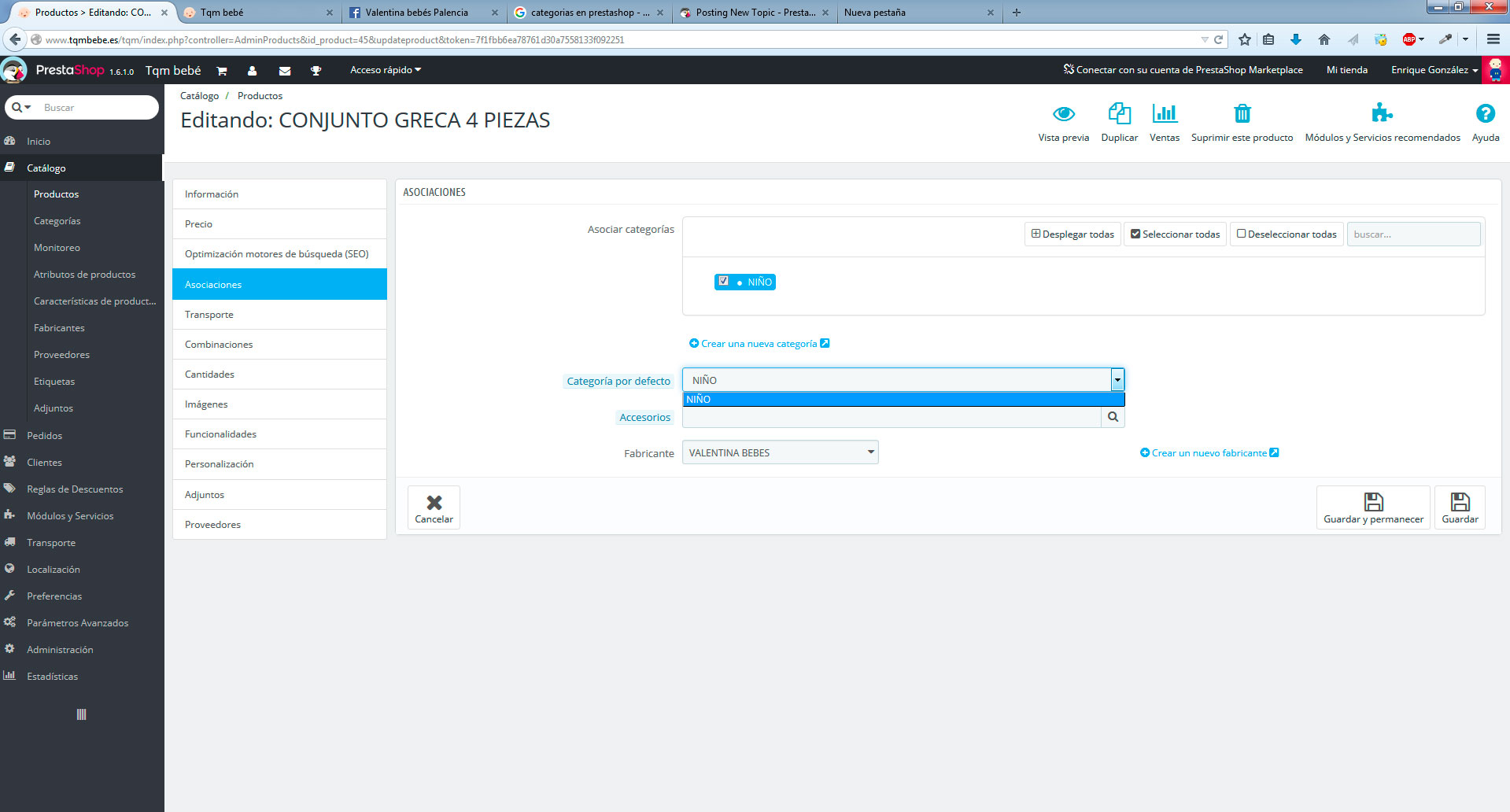Duplicate the product with Duplicar icon
Screen dimensions: 1510x812
point(1119,114)
